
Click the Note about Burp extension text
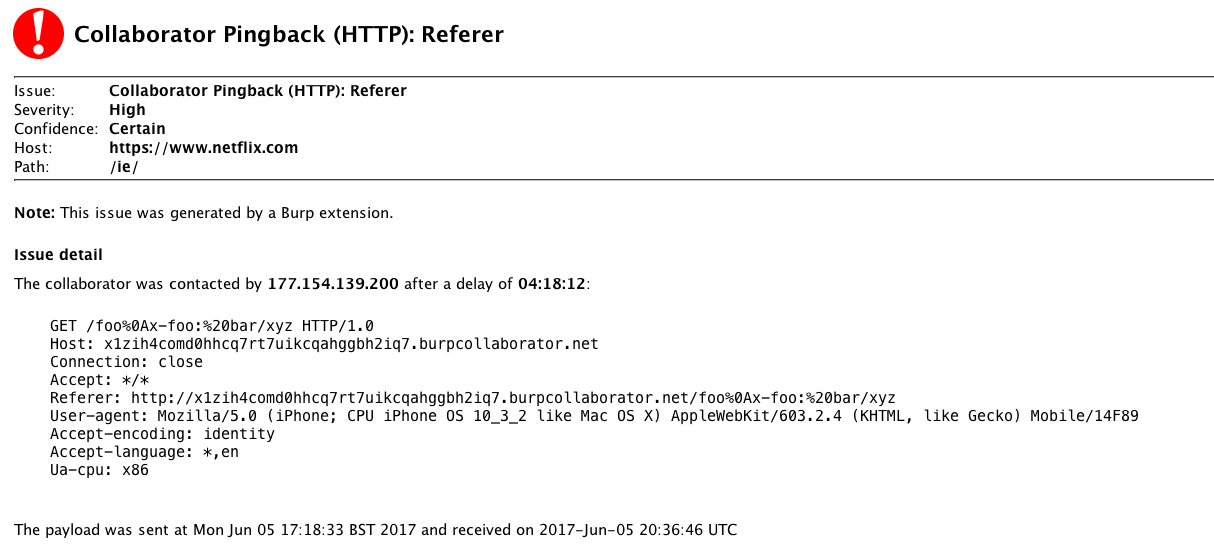tap(204, 213)
